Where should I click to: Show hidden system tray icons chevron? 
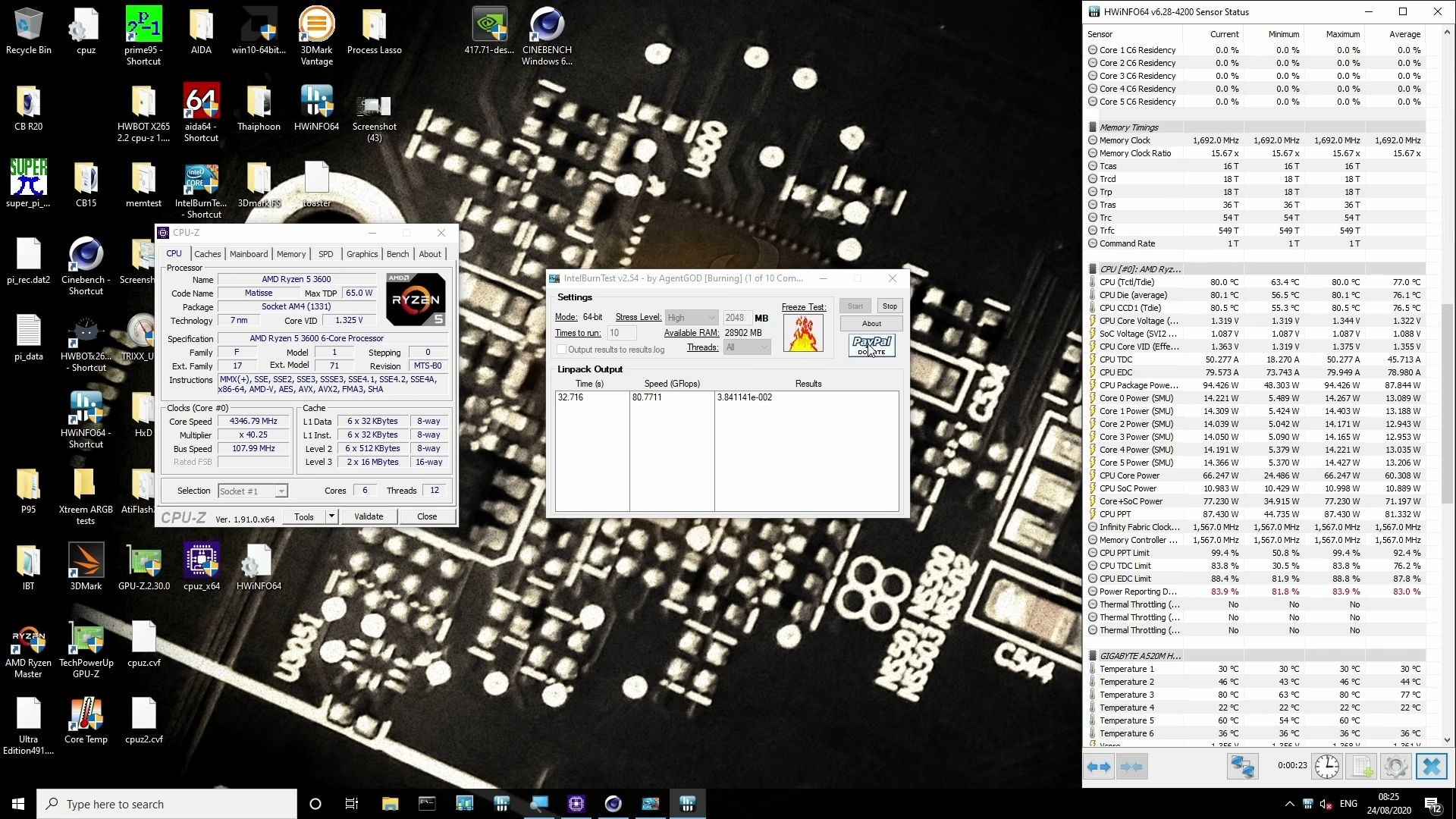(x=1289, y=804)
